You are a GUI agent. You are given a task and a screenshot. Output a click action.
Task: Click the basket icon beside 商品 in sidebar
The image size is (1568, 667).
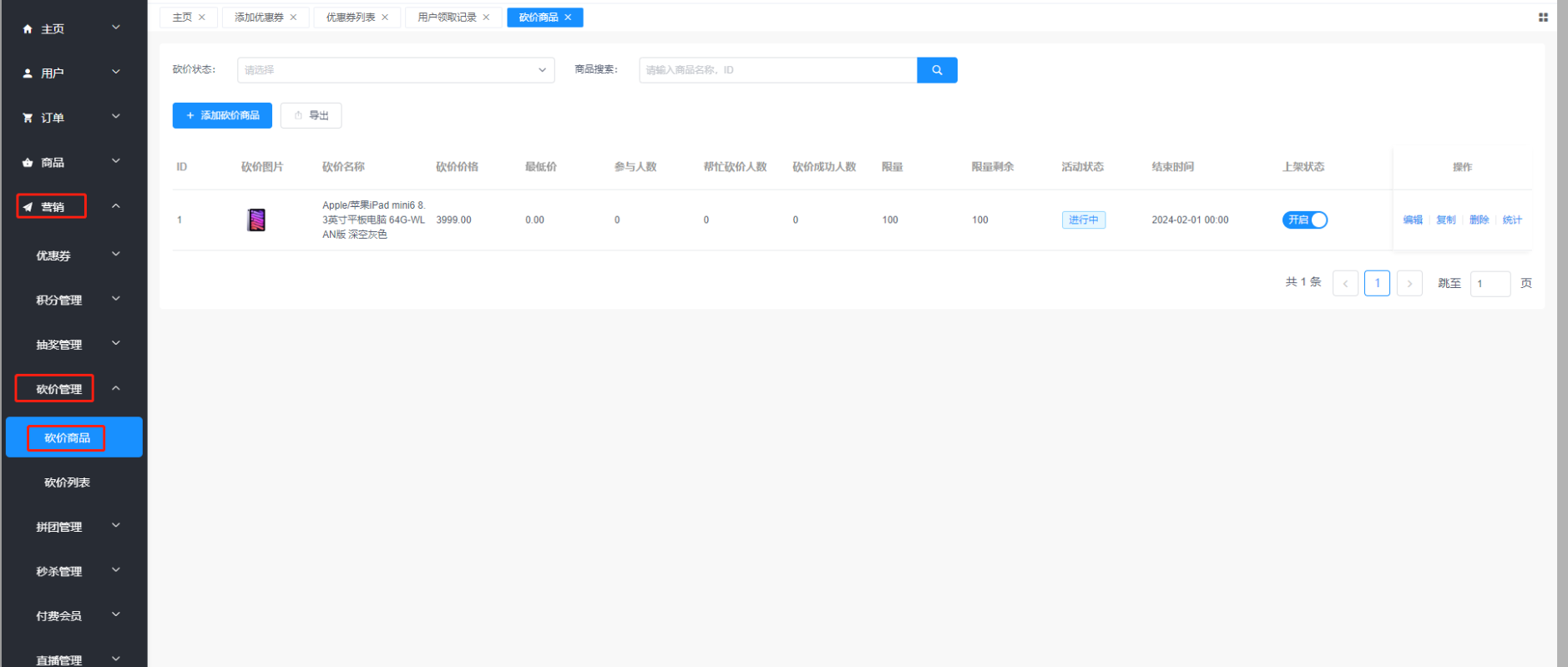[x=28, y=163]
